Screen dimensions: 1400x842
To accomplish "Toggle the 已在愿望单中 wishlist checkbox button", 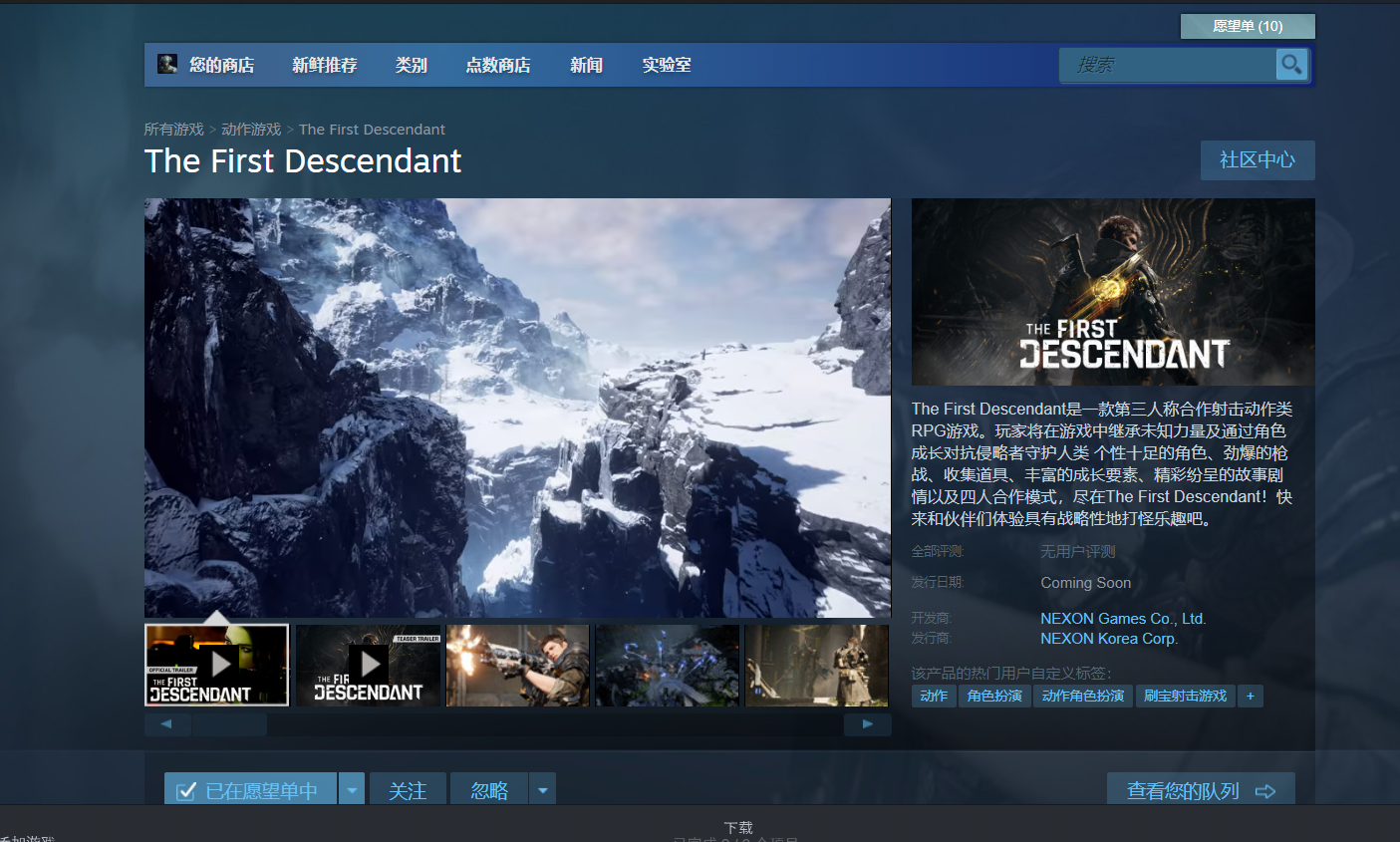I will click(x=251, y=790).
